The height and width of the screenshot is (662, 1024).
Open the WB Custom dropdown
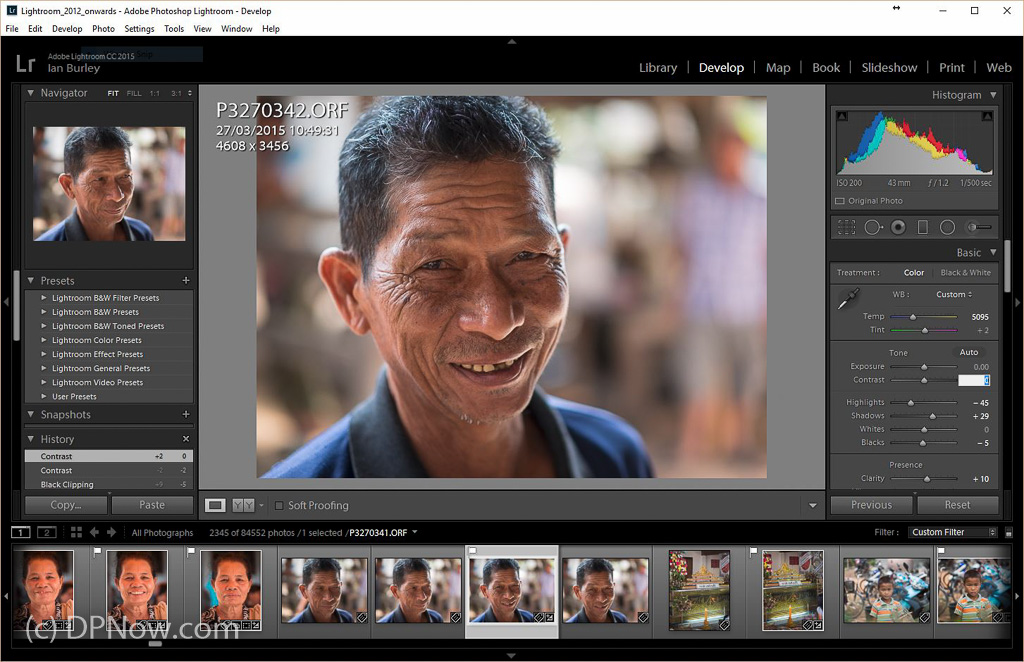954,295
